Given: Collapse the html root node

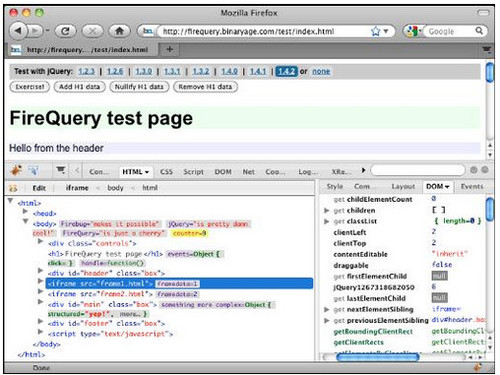Looking at the screenshot, I should tap(10, 201).
